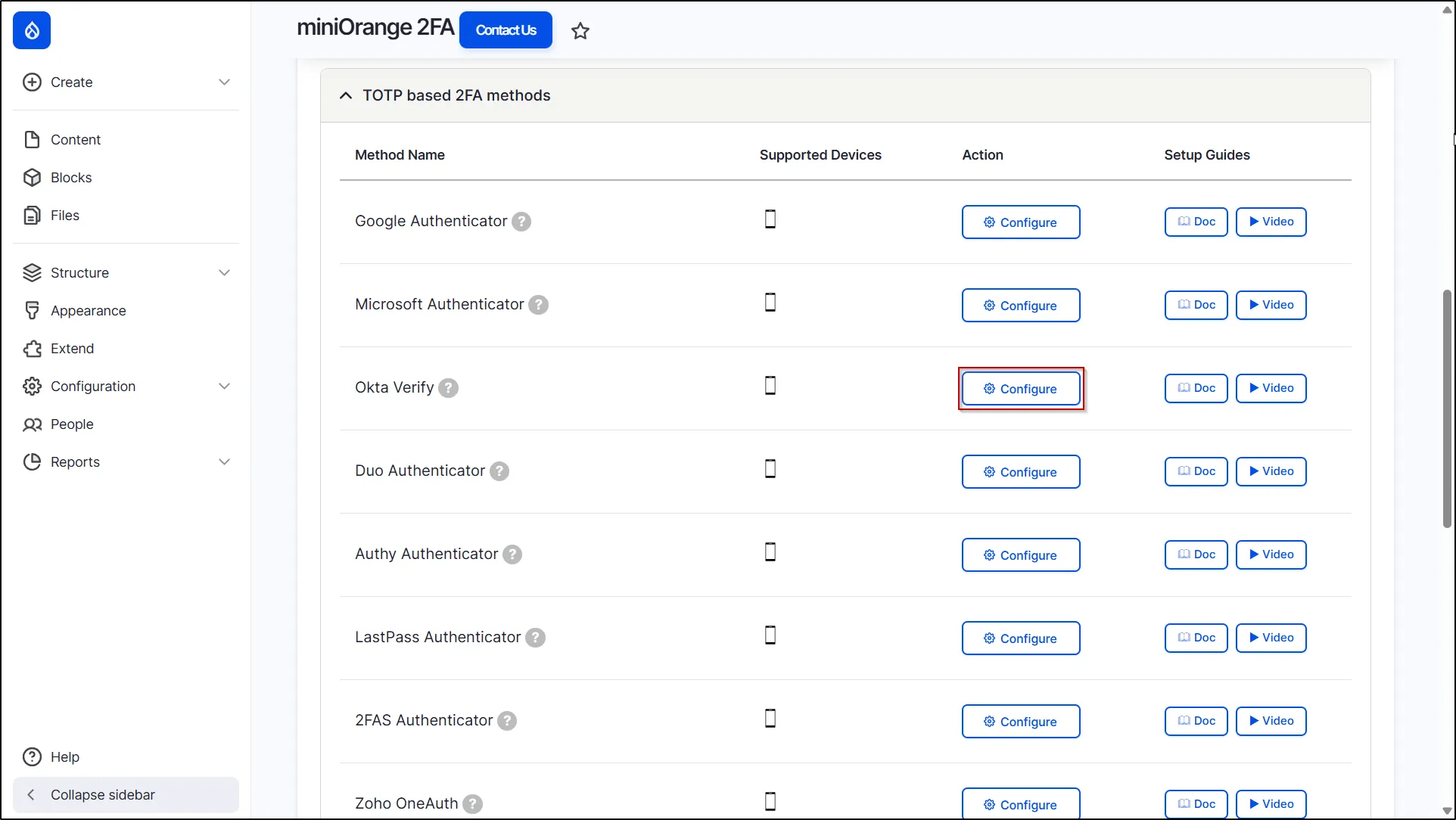Click the Reports chart icon
This screenshot has height=820, width=1456.
pos(32,462)
